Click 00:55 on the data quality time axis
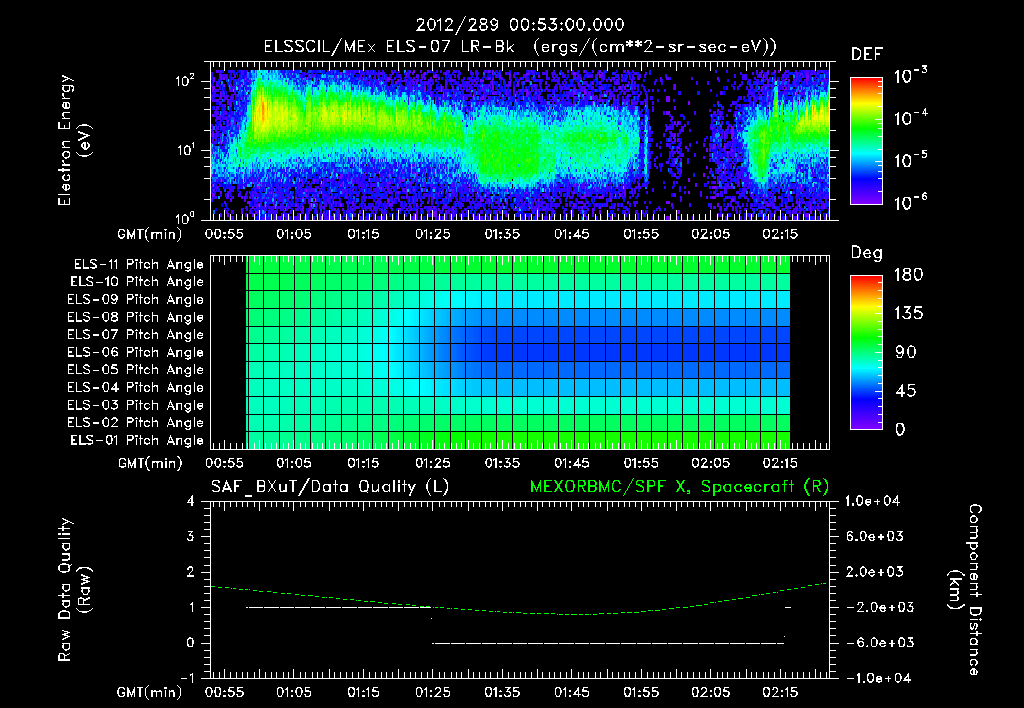The width and height of the screenshot is (1024, 708). point(224,692)
